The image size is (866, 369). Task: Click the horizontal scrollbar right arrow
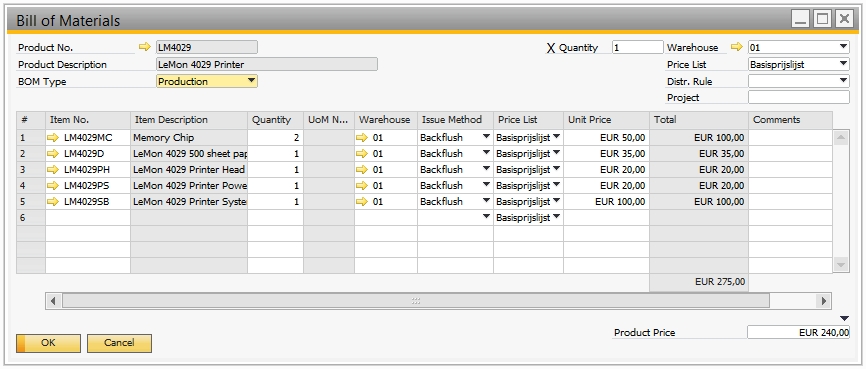click(x=823, y=301)
